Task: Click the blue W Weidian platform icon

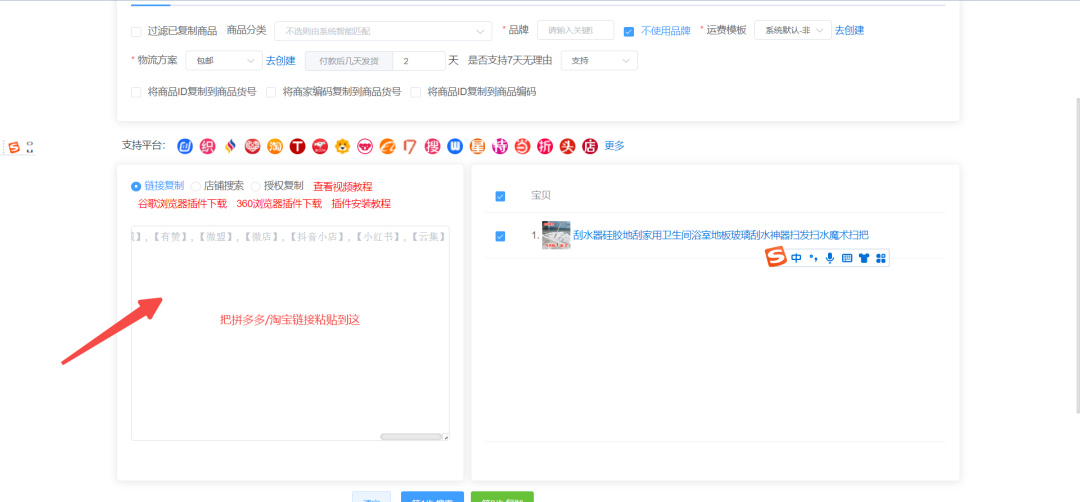Action: [x=455, y=146]
